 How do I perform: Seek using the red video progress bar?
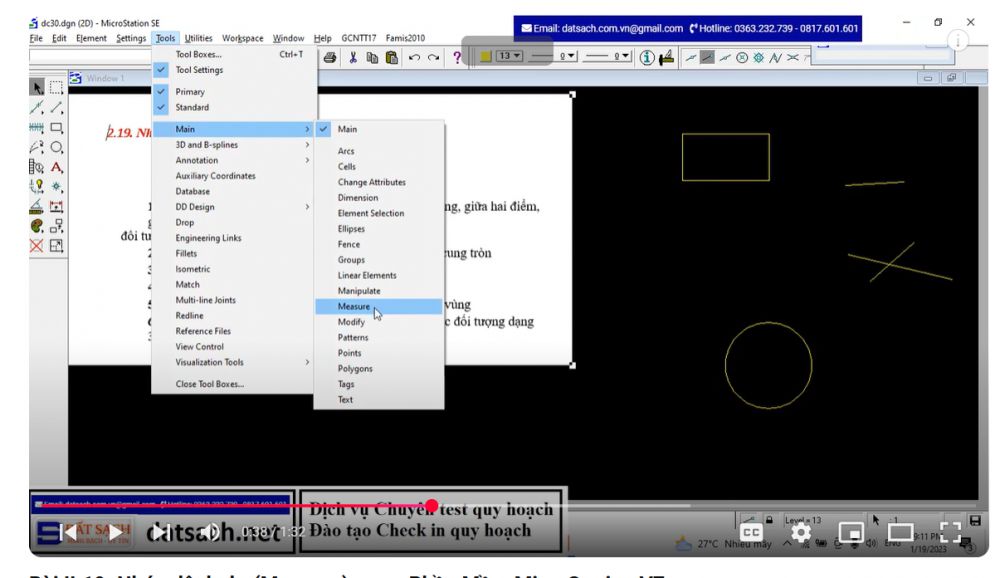point(300,506)
